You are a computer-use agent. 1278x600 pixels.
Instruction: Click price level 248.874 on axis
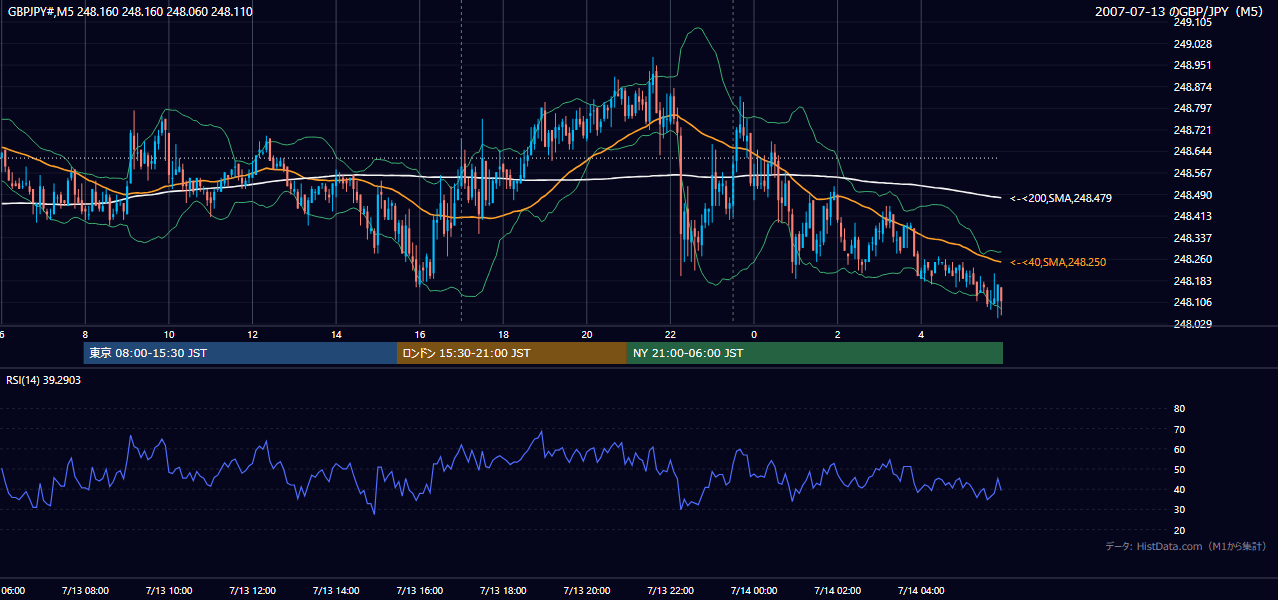click(x=1192, y=87)
